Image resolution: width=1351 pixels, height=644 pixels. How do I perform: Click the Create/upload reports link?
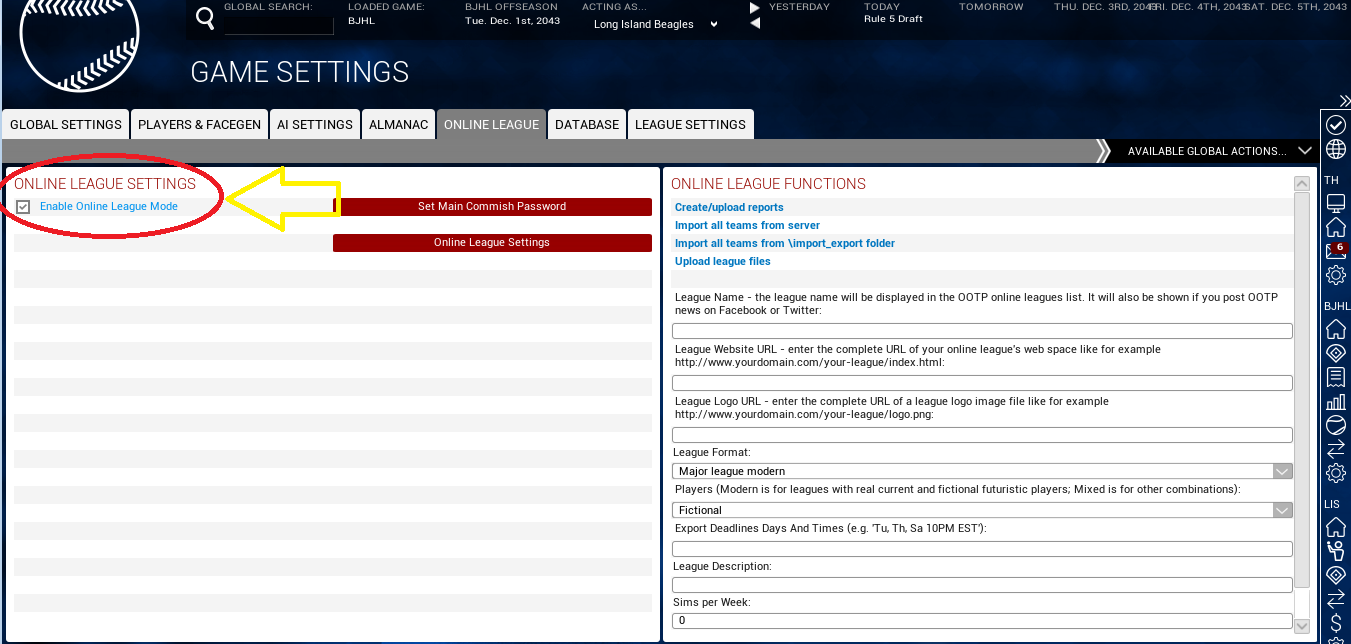pos(729,208)
